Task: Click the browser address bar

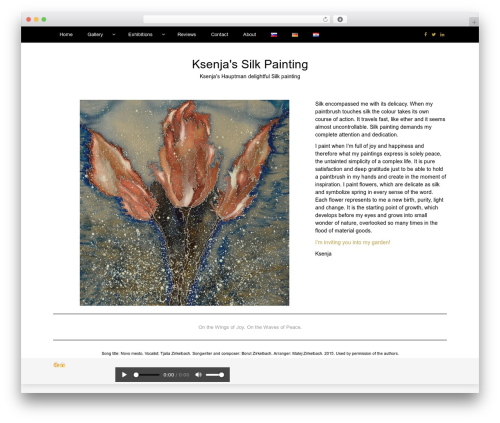Action: click(237, 19)
